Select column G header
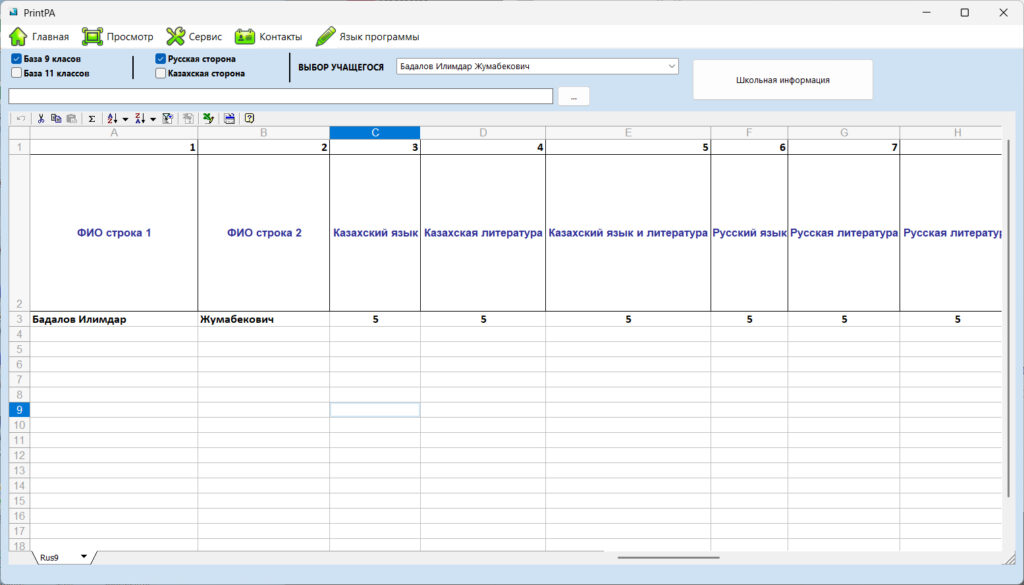The height and width of the screenshot is (585, 1024). point(844,133)
